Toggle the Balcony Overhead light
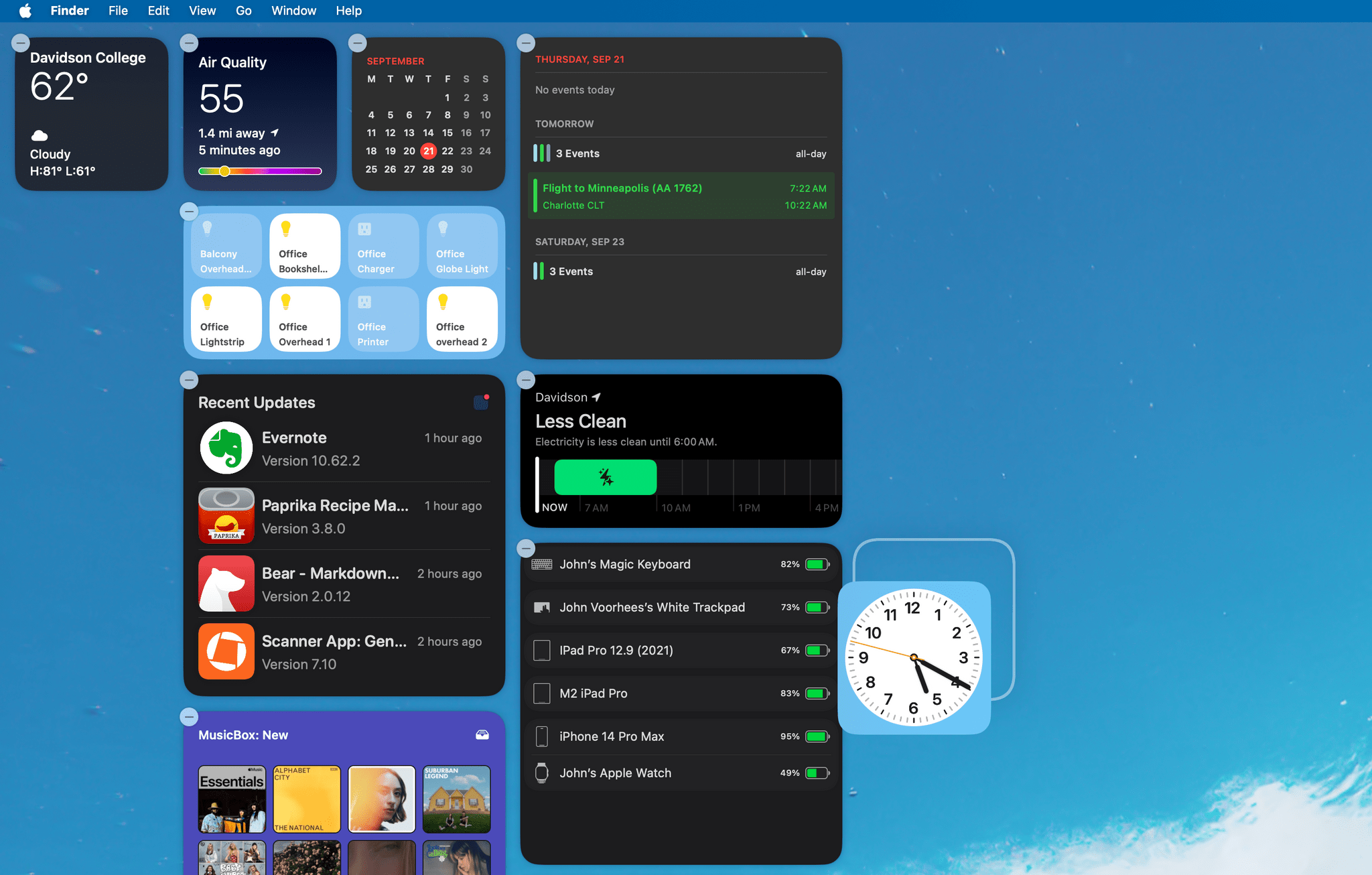This screenshot has width=1372, height=875. pyautogui.click(x=226, y=246)
